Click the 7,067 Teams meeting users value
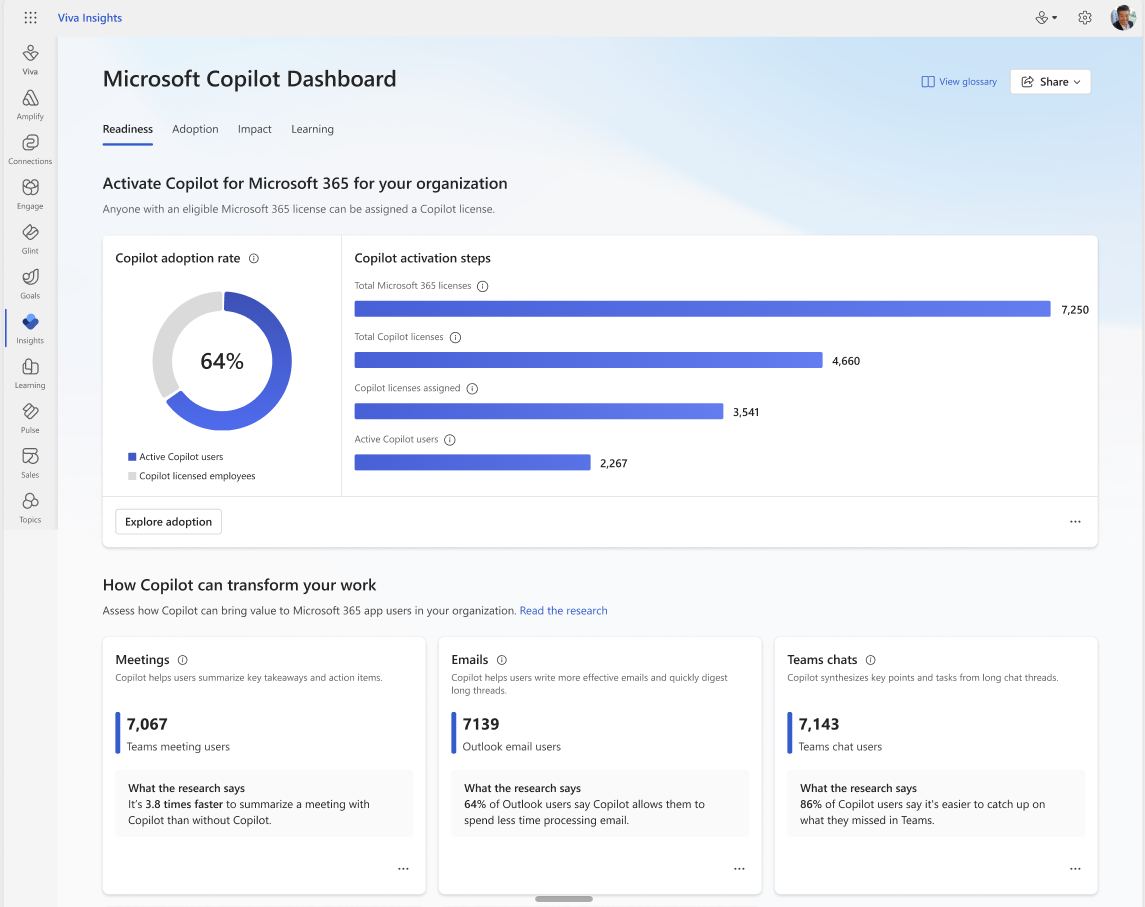 [147, 724]
